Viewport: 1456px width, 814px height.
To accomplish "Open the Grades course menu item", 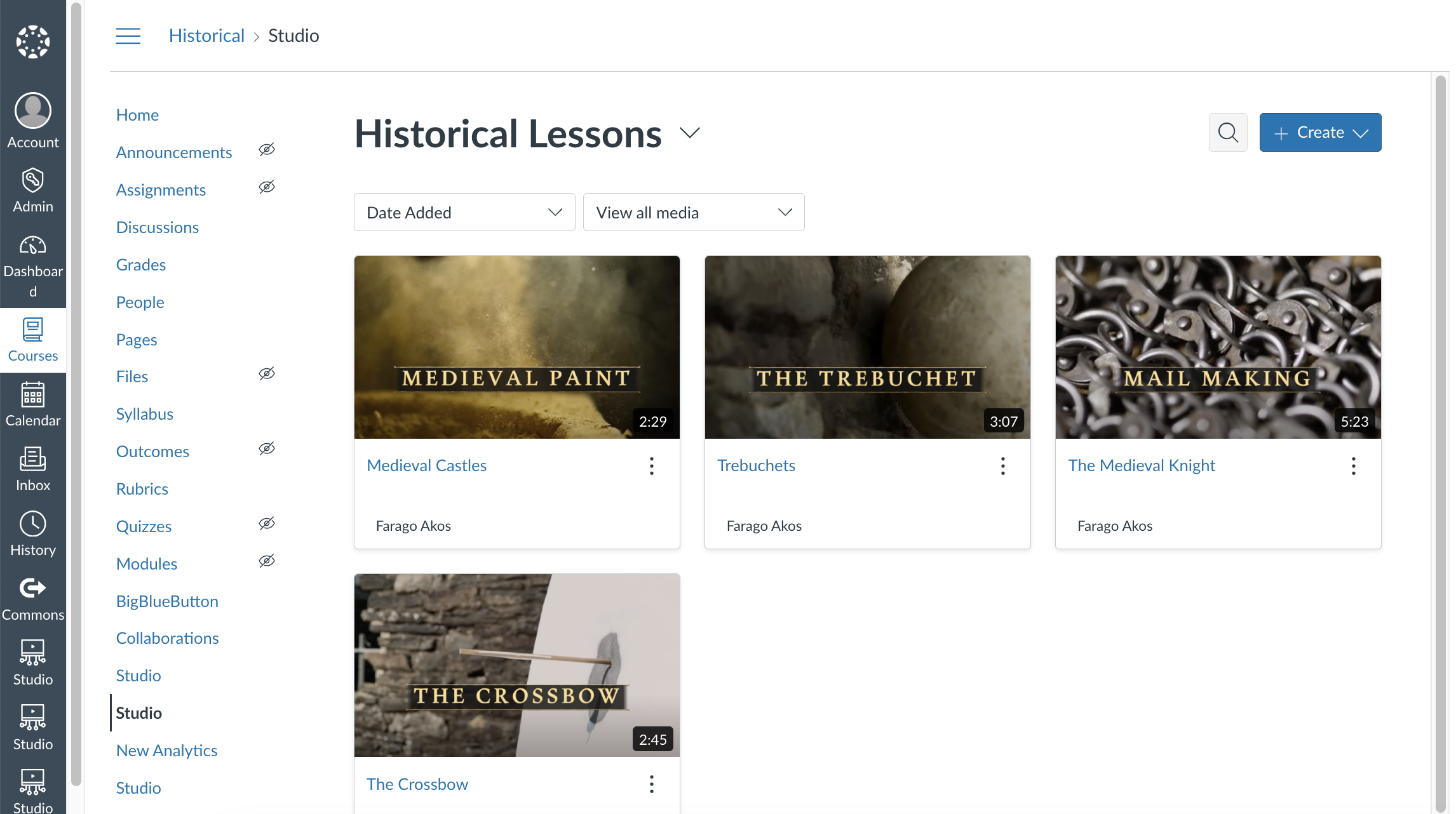I will (141, 265).
